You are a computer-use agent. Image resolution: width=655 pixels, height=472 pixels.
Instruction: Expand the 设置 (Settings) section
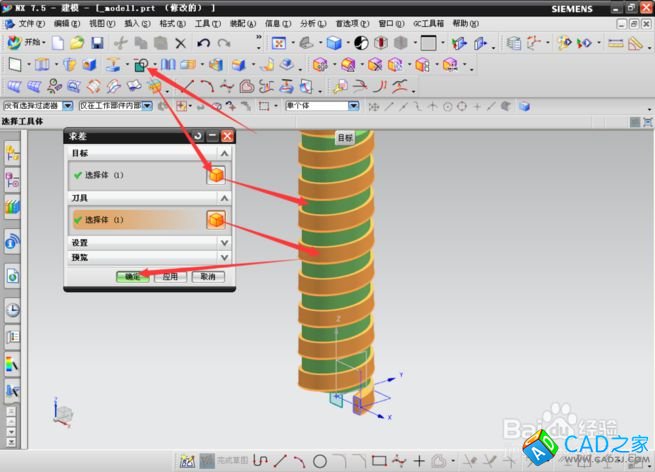pos(225,243)
